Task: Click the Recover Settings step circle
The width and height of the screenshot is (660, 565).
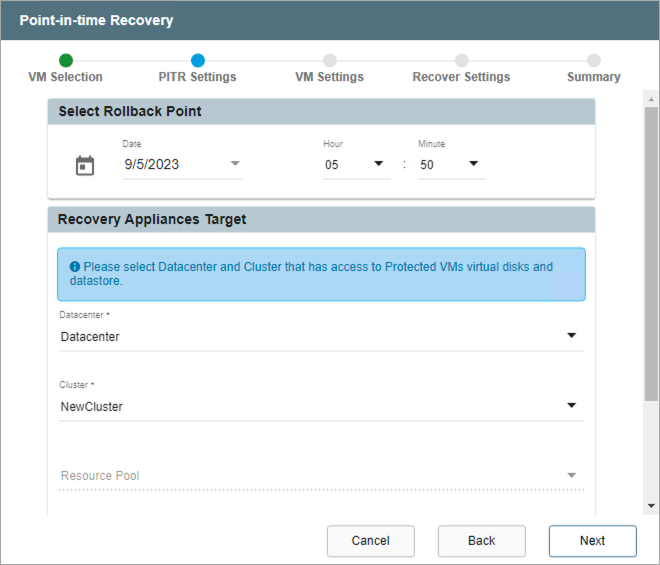Action: tap(462, 61)
